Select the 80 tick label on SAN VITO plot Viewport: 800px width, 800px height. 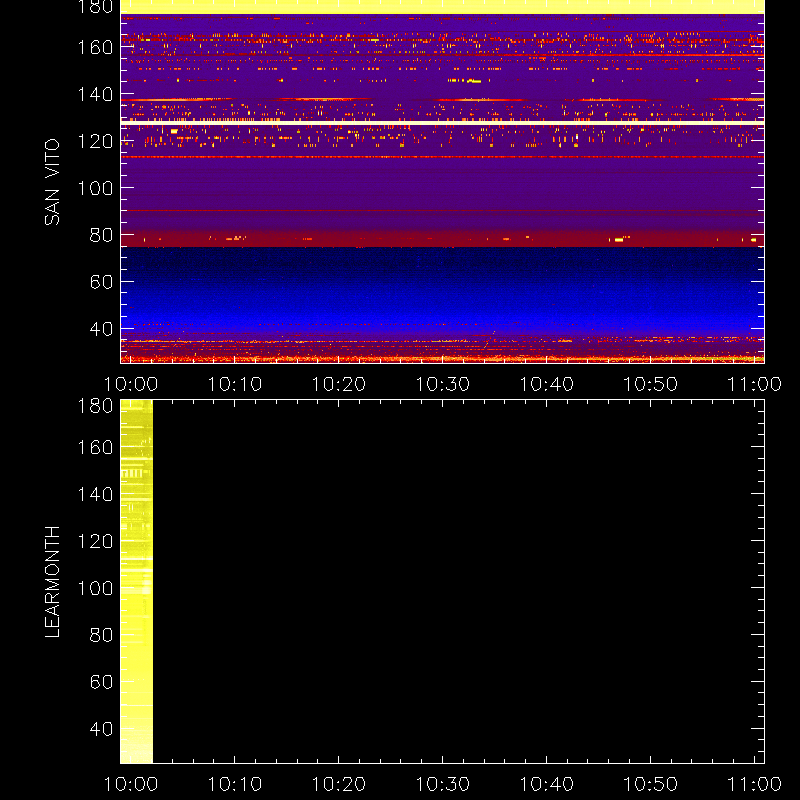click(x=101, y=235)
